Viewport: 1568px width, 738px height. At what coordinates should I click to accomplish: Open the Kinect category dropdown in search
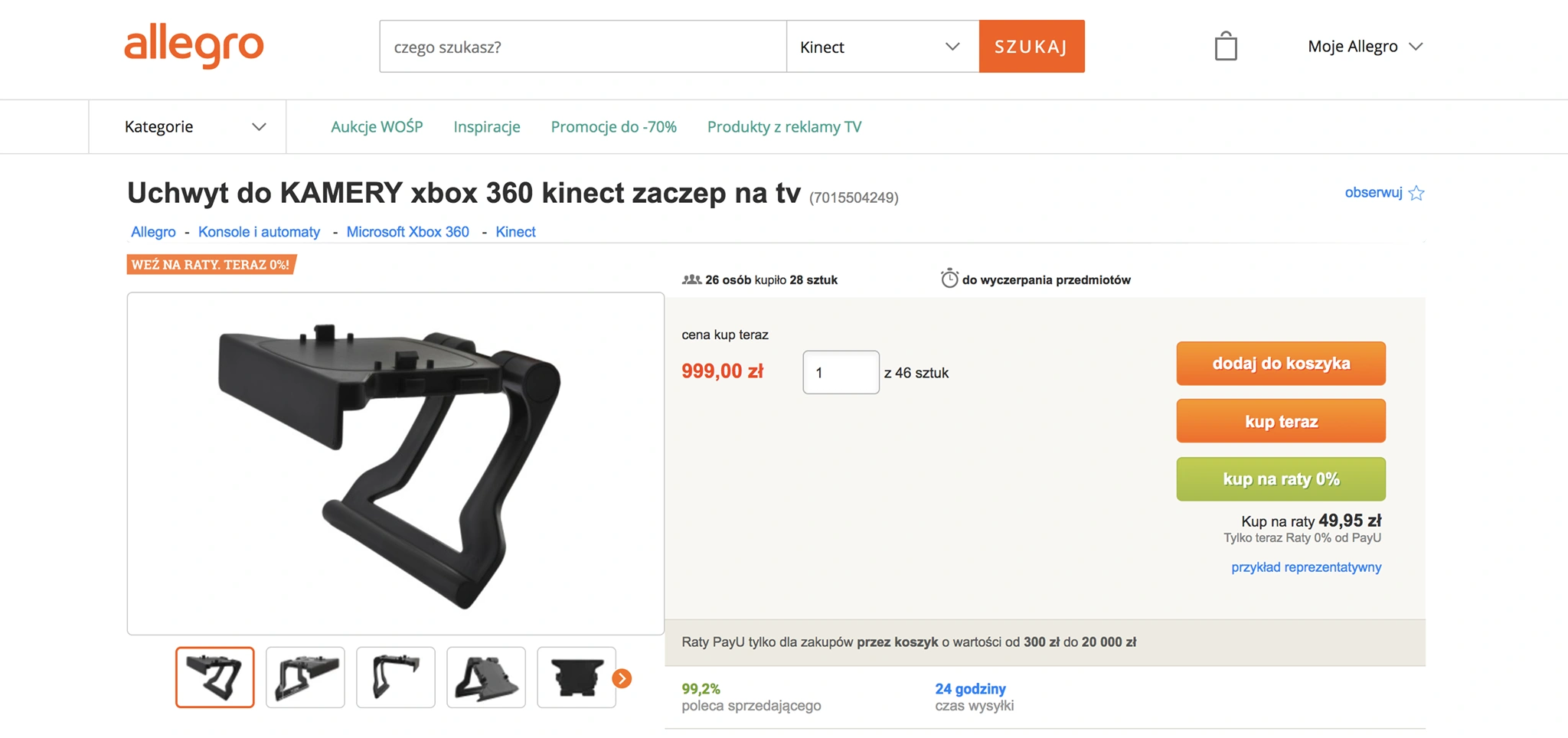pyautogui.click(x=882, y=47)
